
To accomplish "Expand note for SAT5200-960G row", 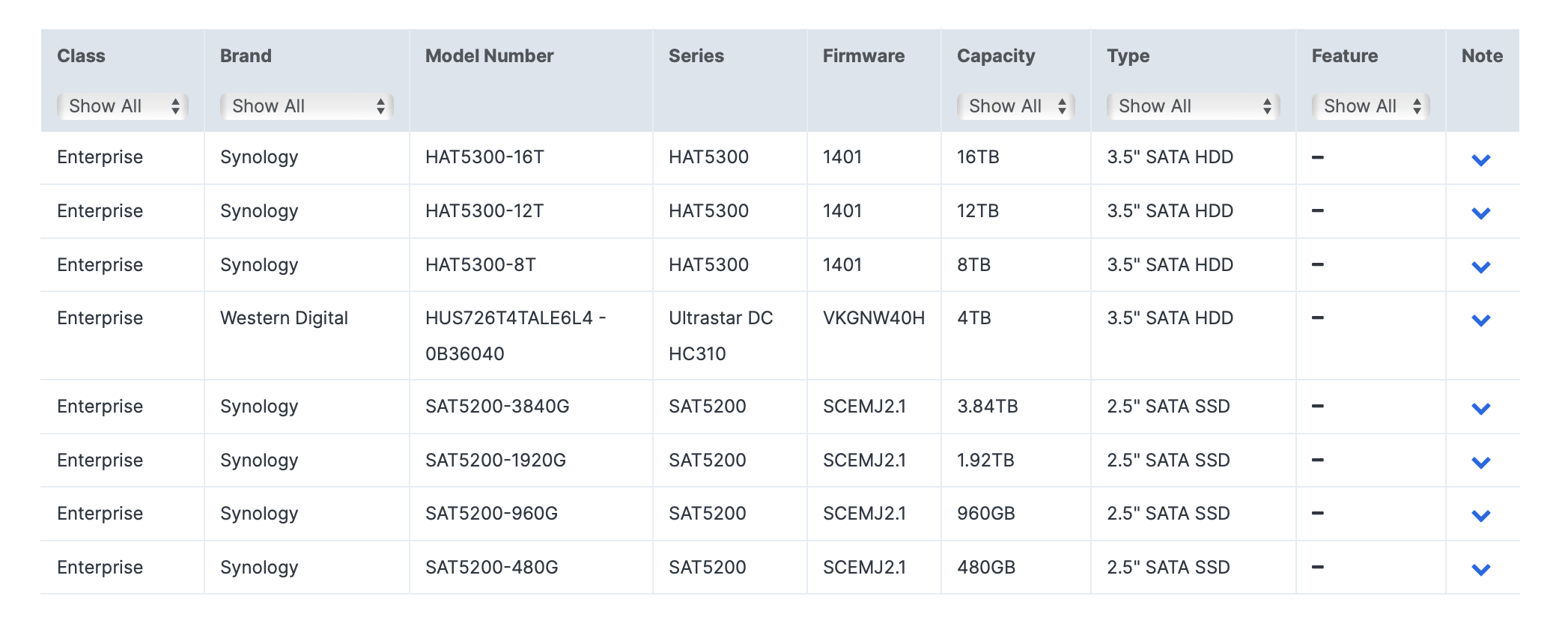I will [1480, 516].
